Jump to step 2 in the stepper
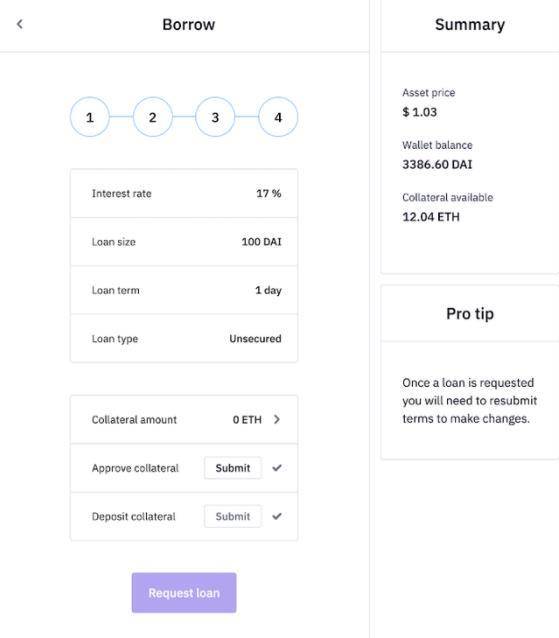The height and width of the screenshot is (638, 559). click(x=153, y=117)
